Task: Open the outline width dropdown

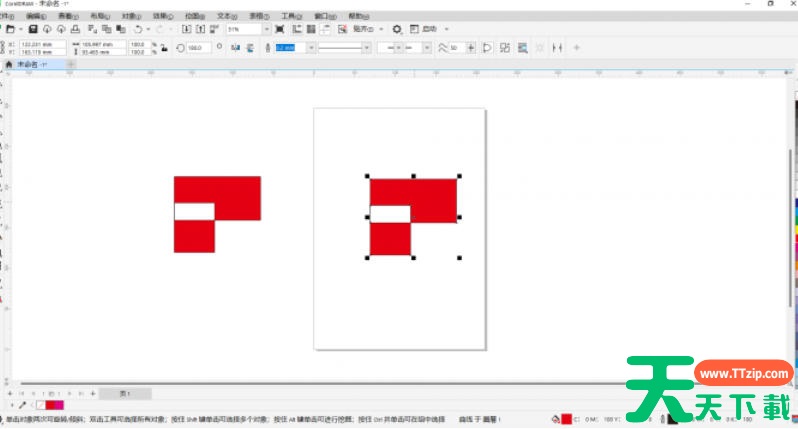Action: point(312,48)
